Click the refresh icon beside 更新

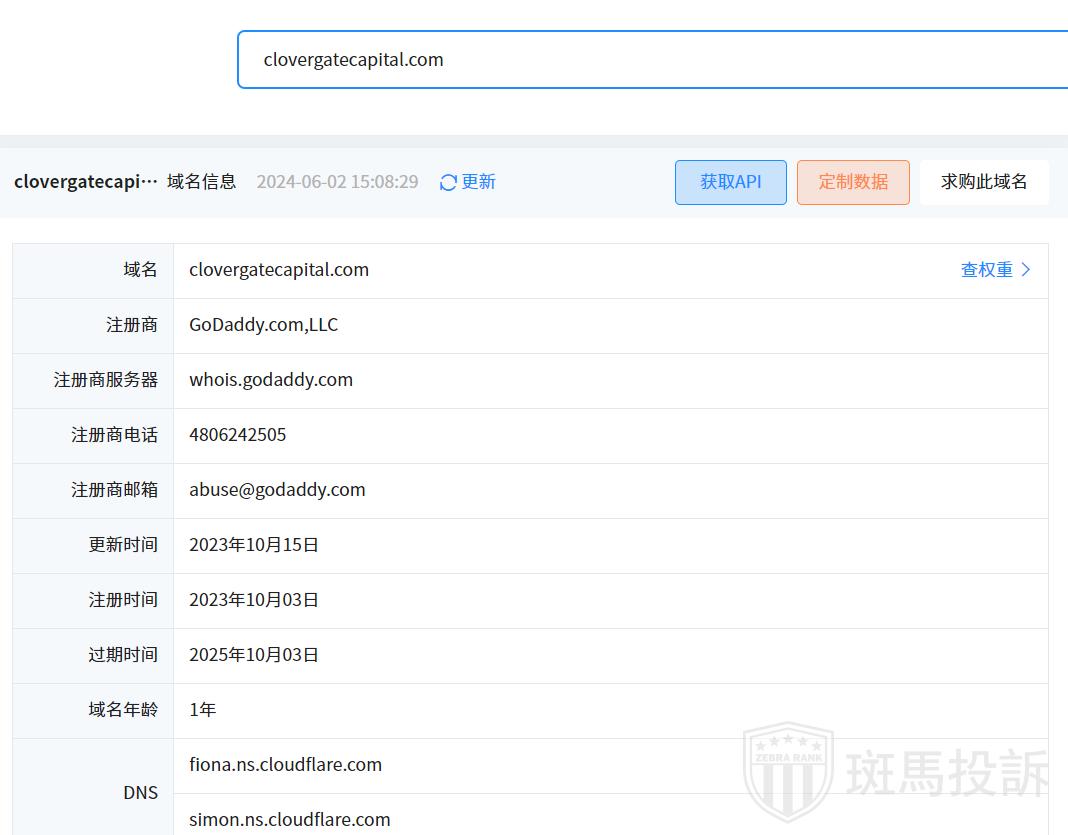coord(448,182)
